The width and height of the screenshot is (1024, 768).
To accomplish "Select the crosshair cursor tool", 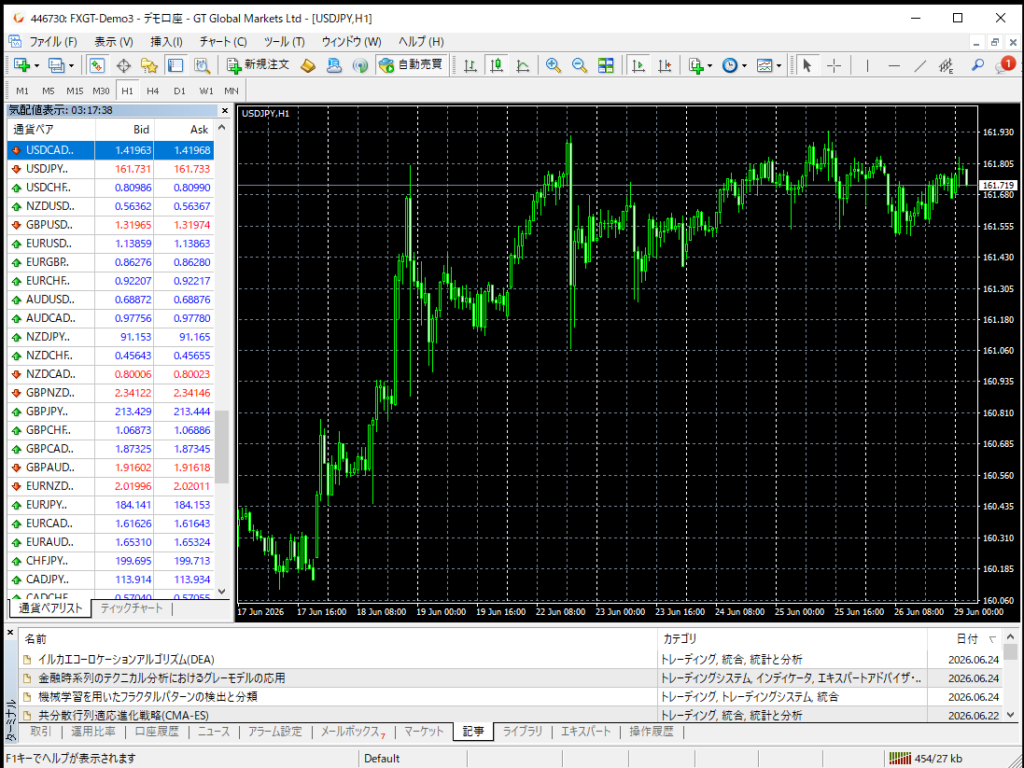I will [833, 65].
